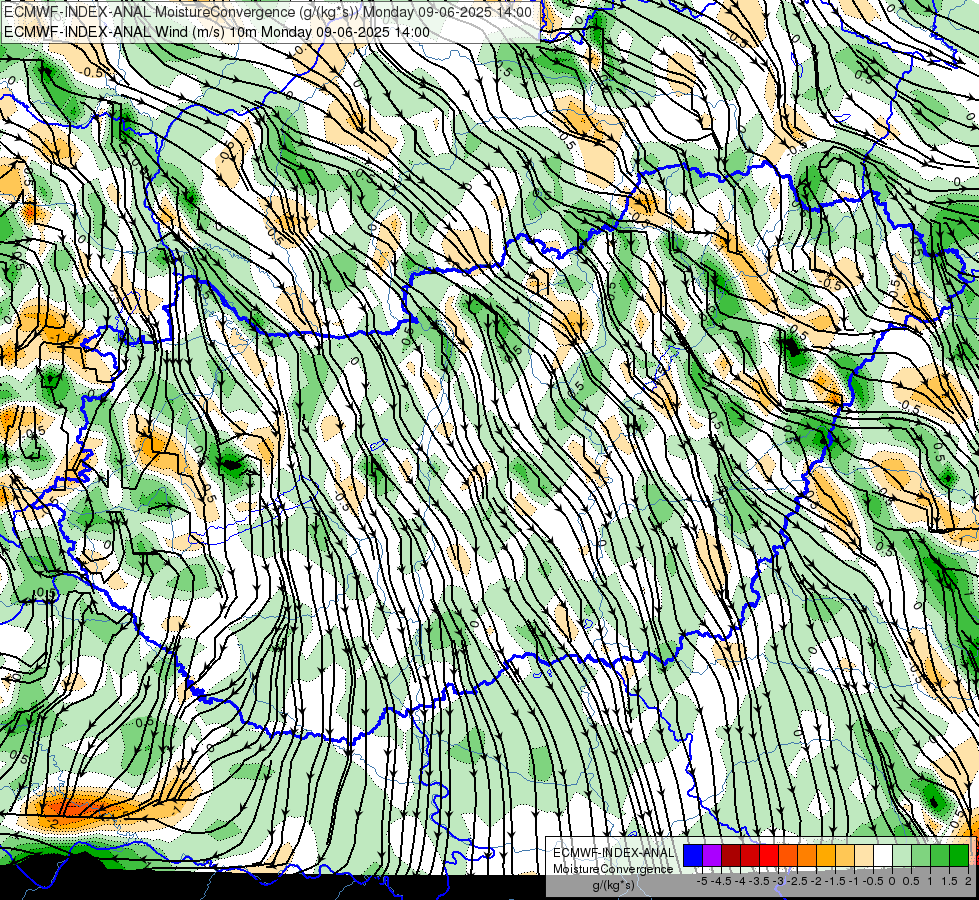Click the '-5' value on the legend scale
Screen dimensions: 979x900
[702, 881]
